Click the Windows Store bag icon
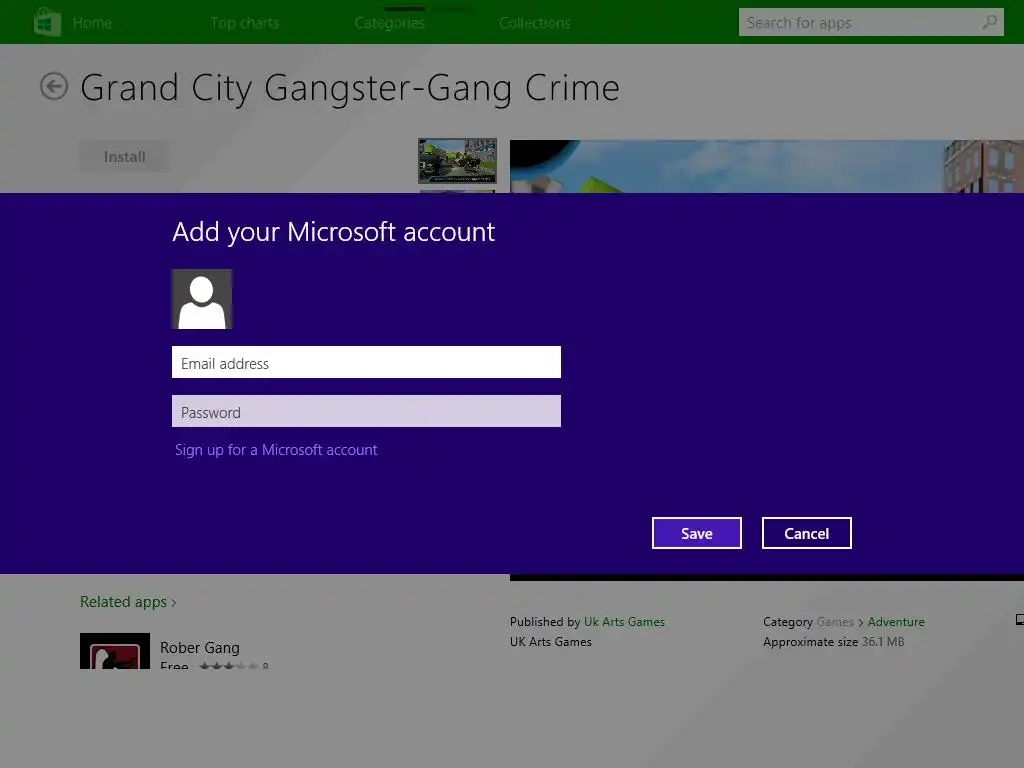The width and height of the screenshot is (1024, 768). pos(48,22)
